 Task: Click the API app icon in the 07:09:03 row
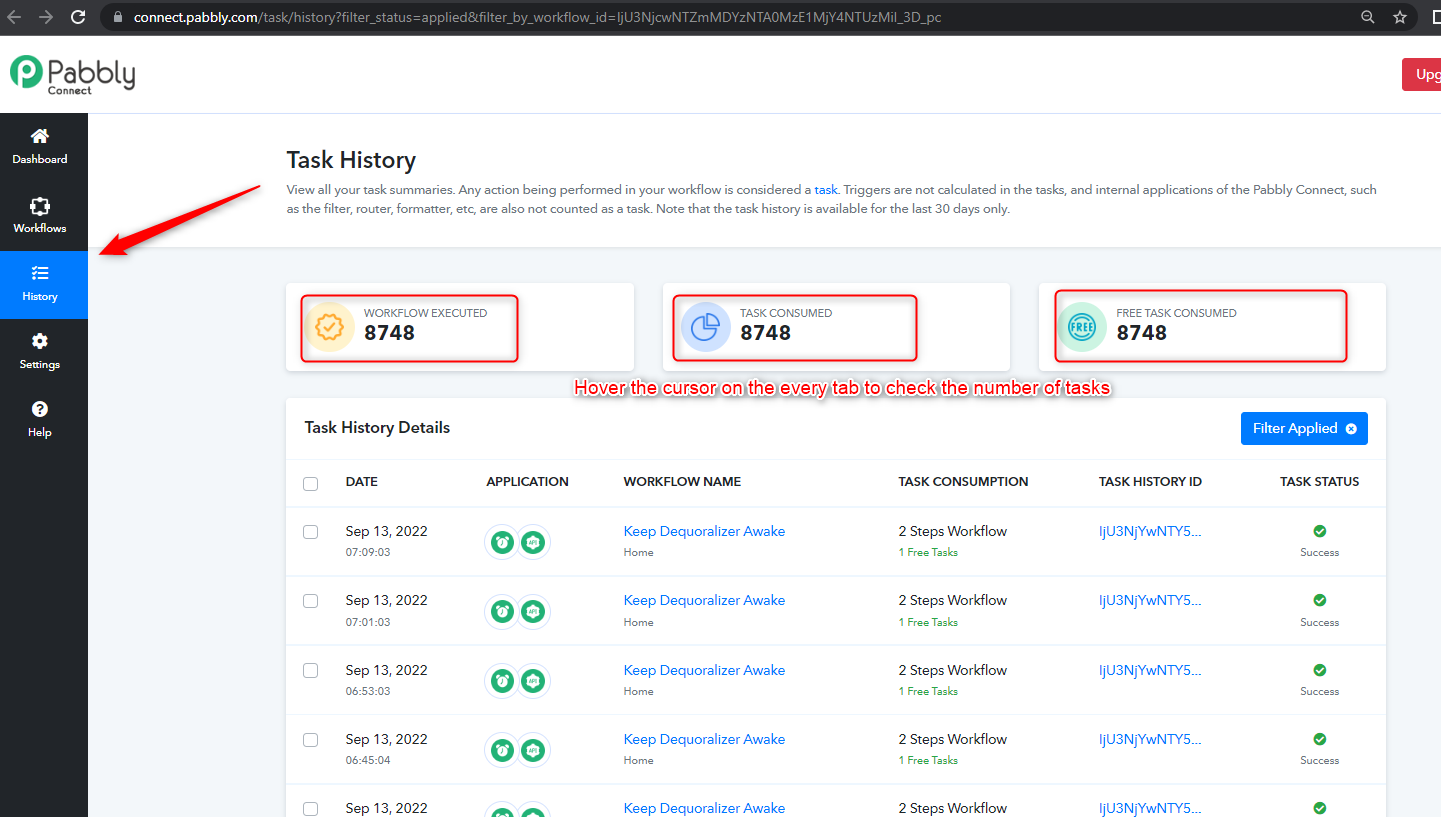[533, 542]
